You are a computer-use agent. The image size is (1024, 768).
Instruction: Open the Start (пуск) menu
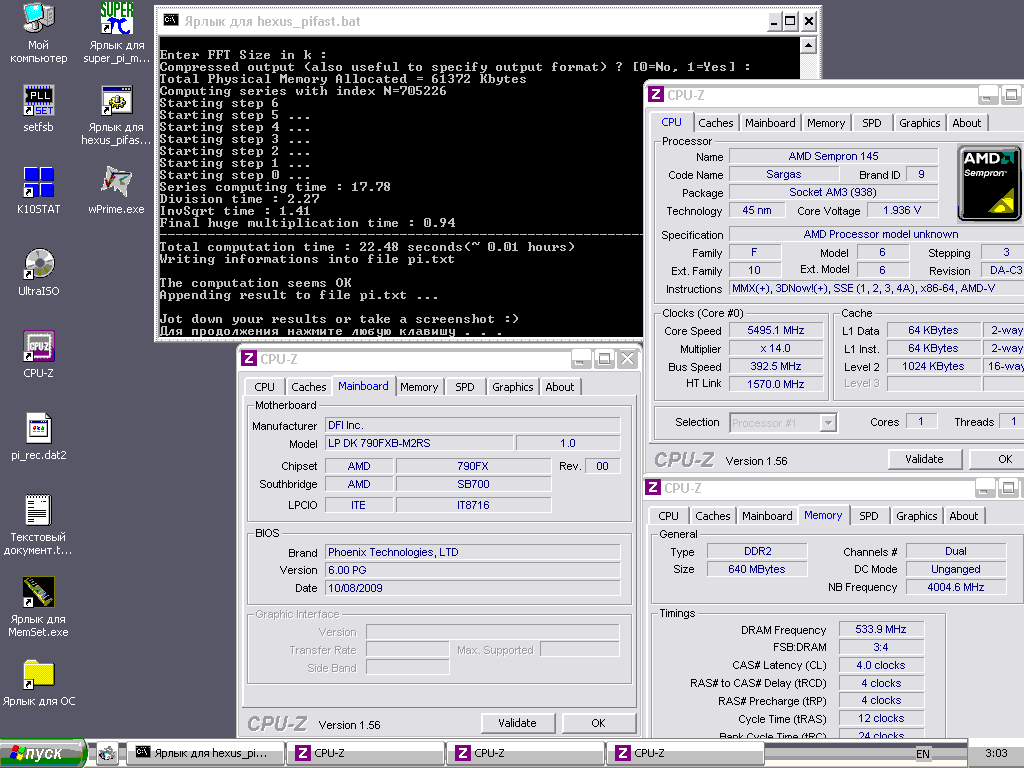tap(43, 753)
